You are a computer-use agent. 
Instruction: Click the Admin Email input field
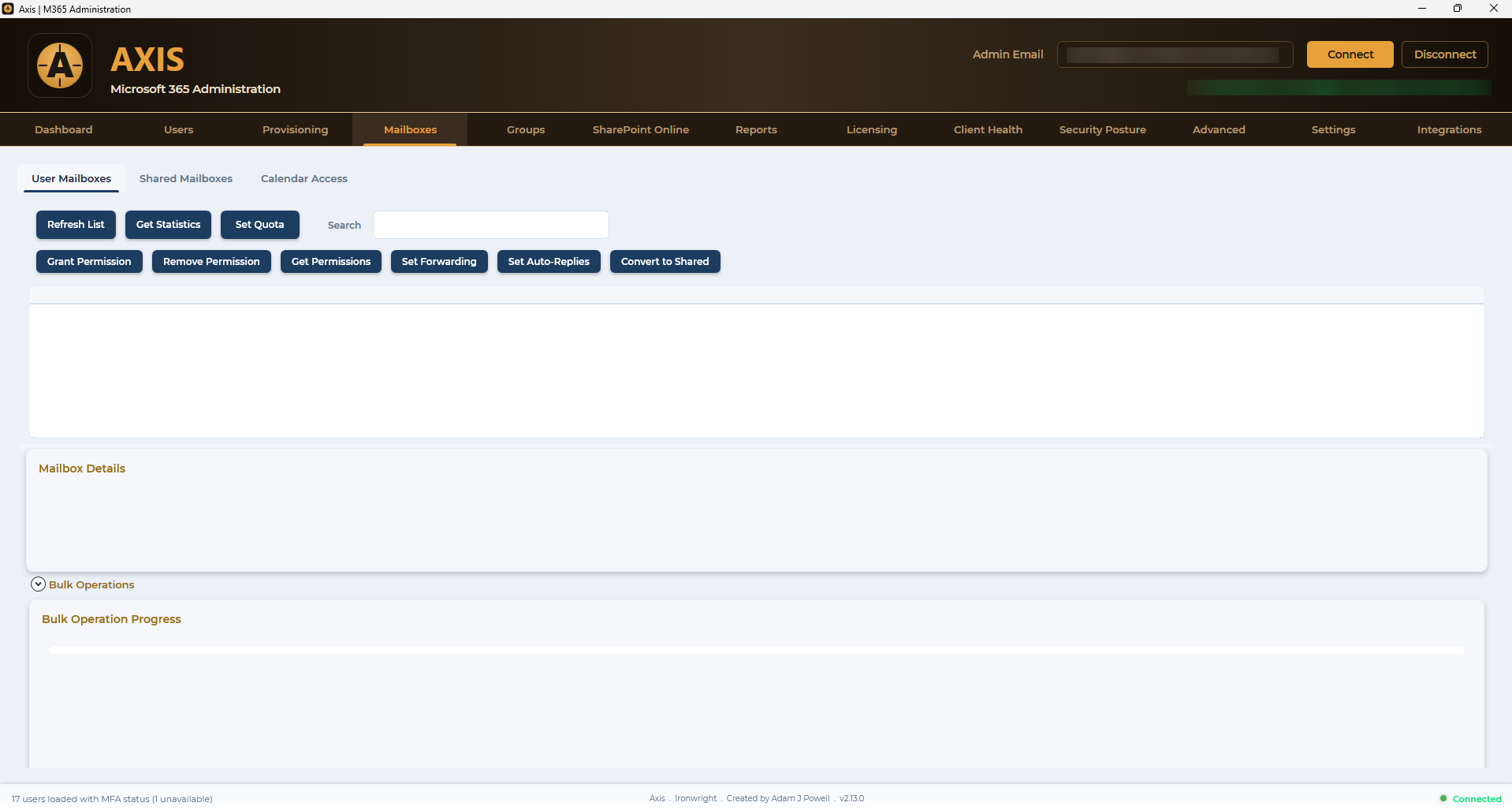[1175, 54]
